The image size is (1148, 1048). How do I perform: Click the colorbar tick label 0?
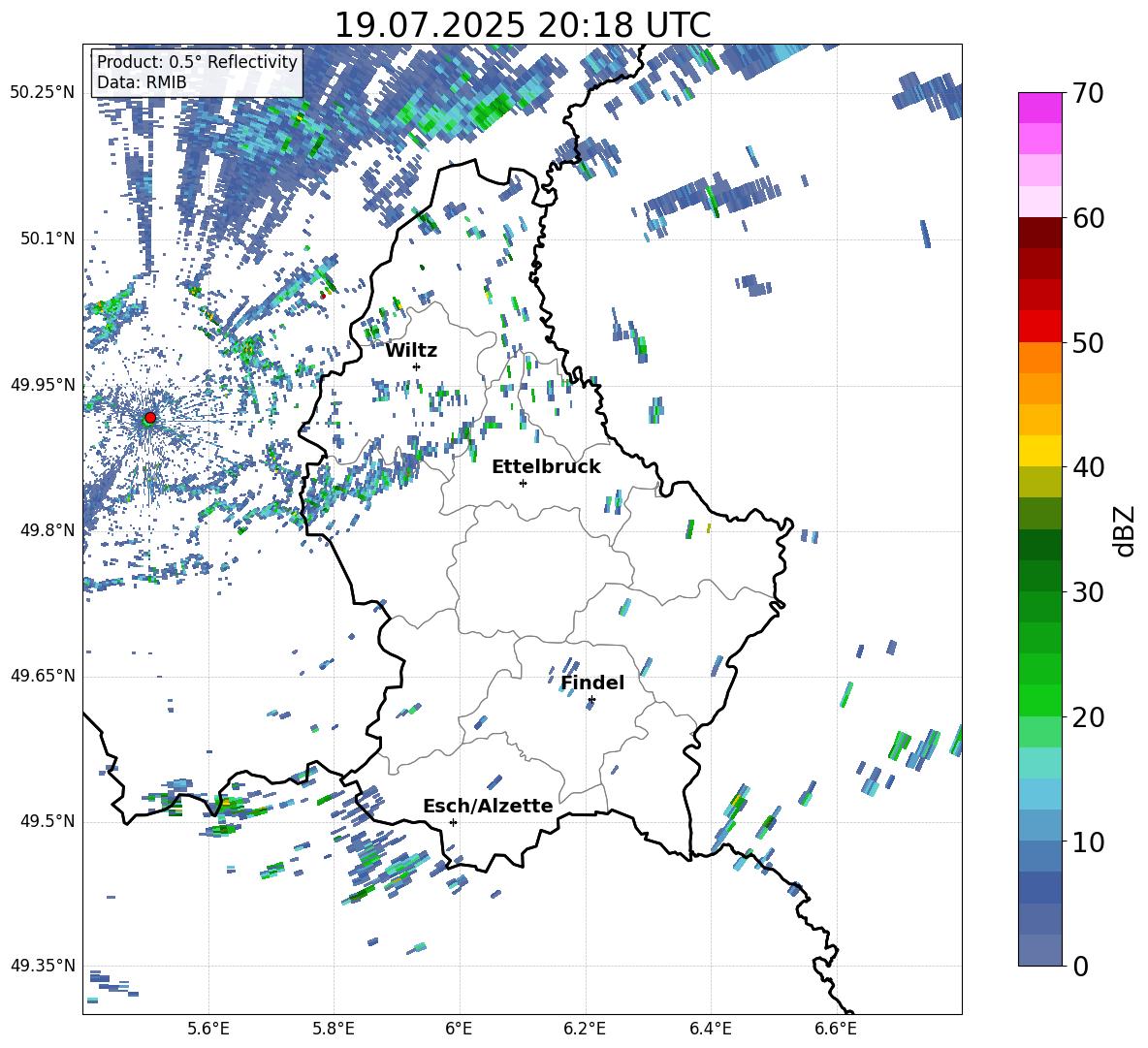(x=1080, y=967)
